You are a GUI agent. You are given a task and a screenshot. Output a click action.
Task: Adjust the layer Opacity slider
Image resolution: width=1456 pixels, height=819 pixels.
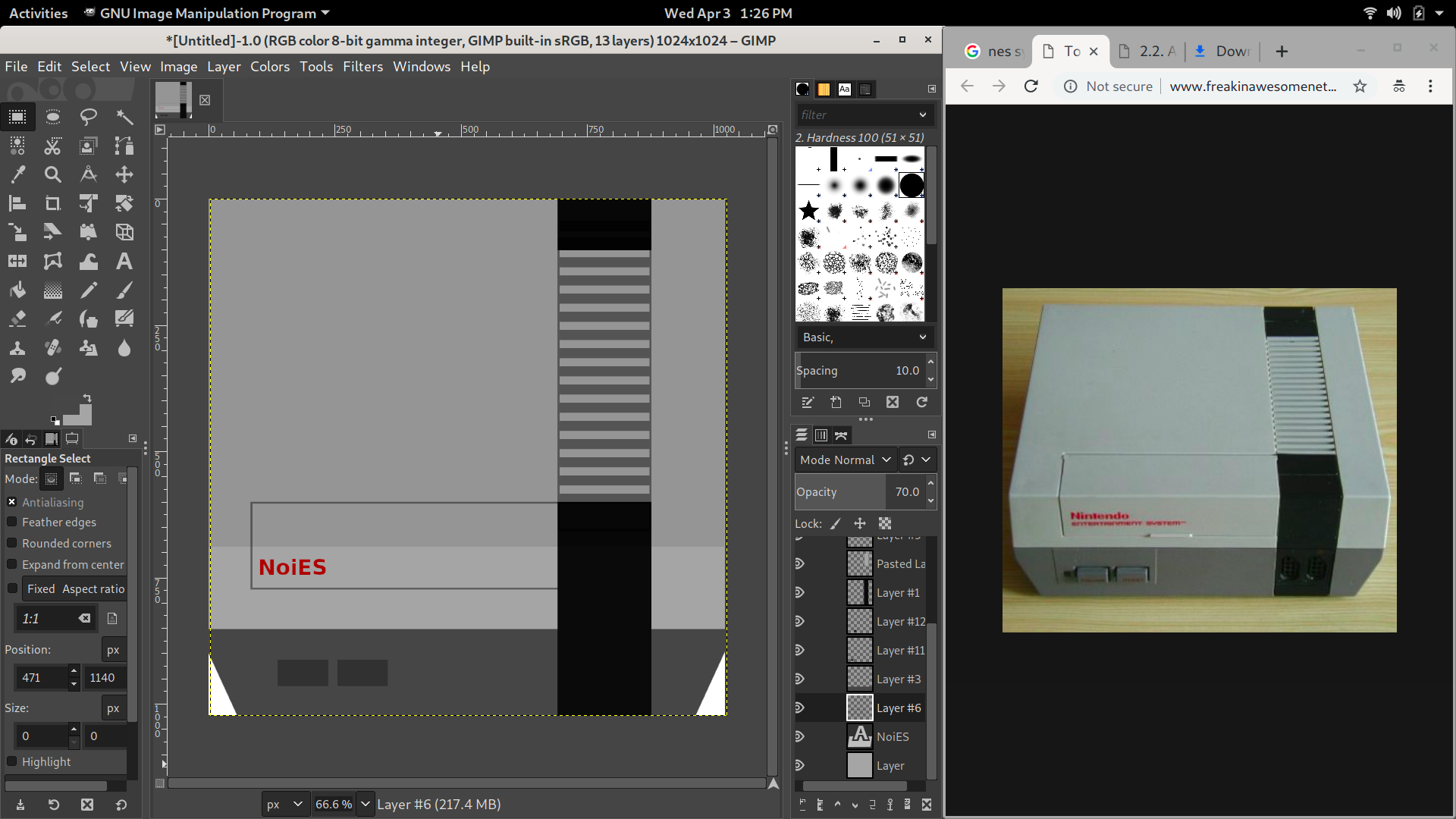pyautogui.click(x=858, y=491)
